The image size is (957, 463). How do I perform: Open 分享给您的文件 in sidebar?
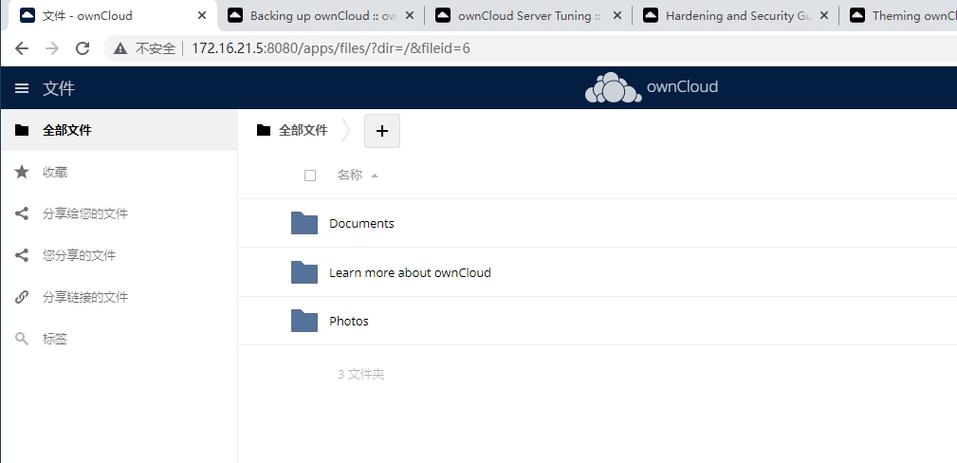click(x=119, y=214)
